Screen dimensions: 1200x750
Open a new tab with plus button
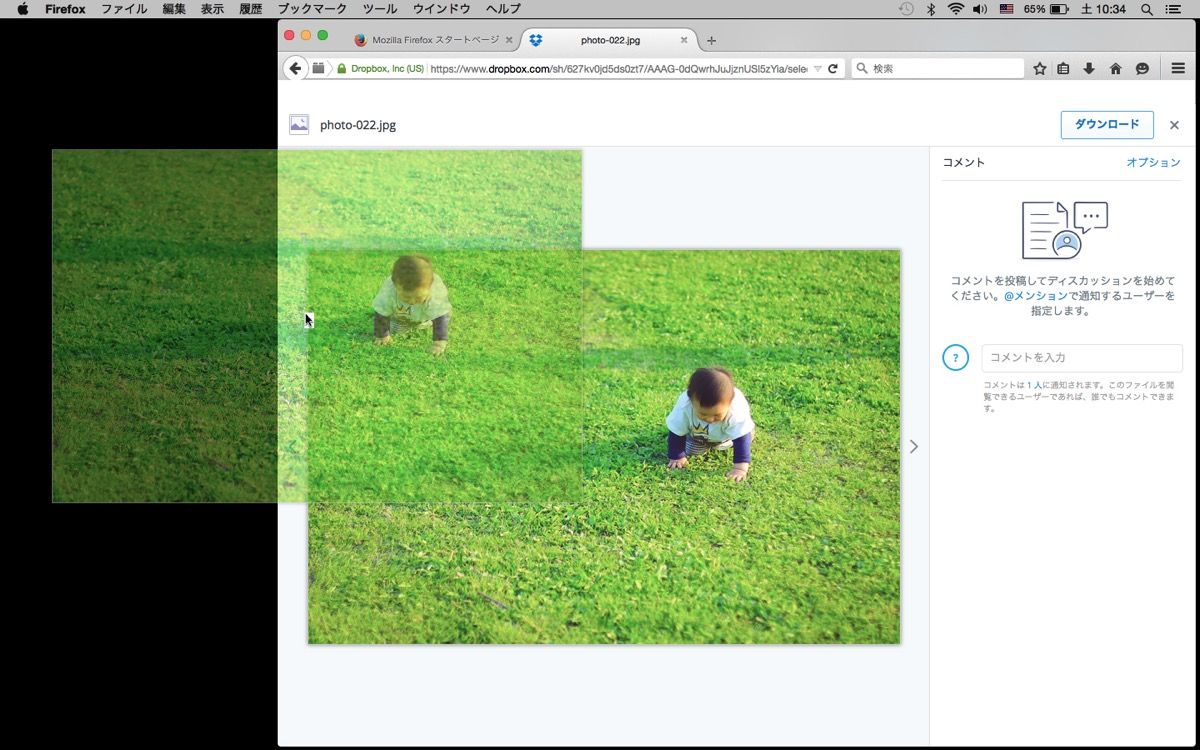[x=711, y=41]
